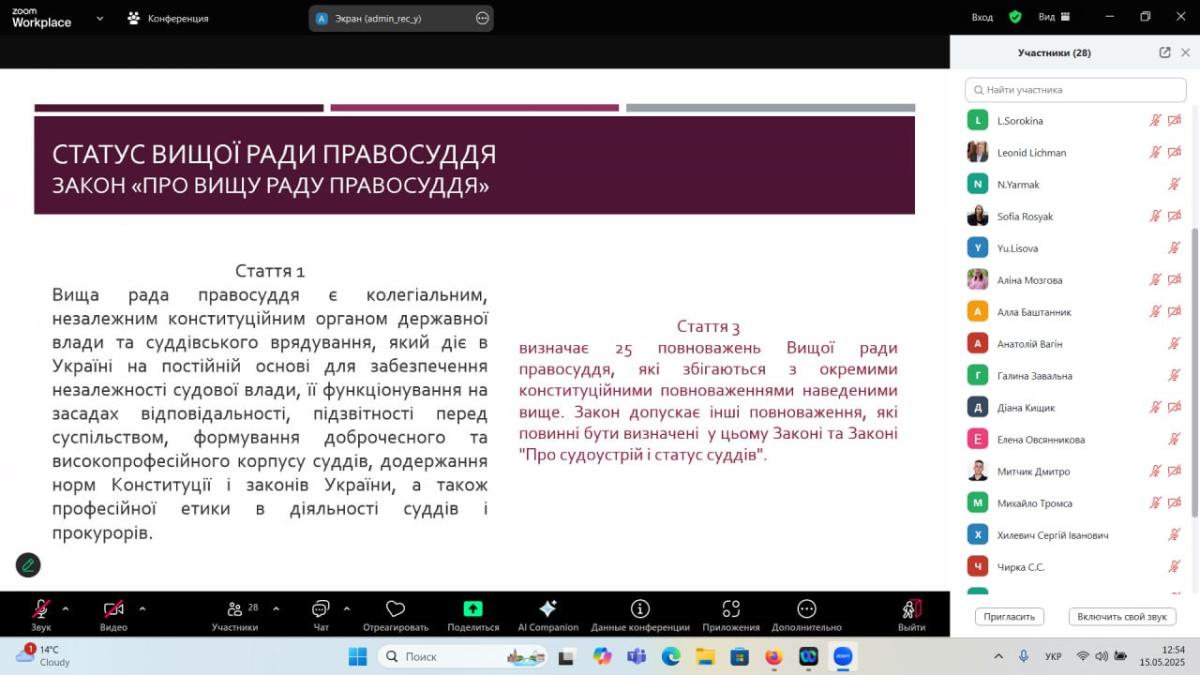Click Включить свой звук unmute button
The height and width of the screenshot is (675, 1200).
click(1121, 617)
